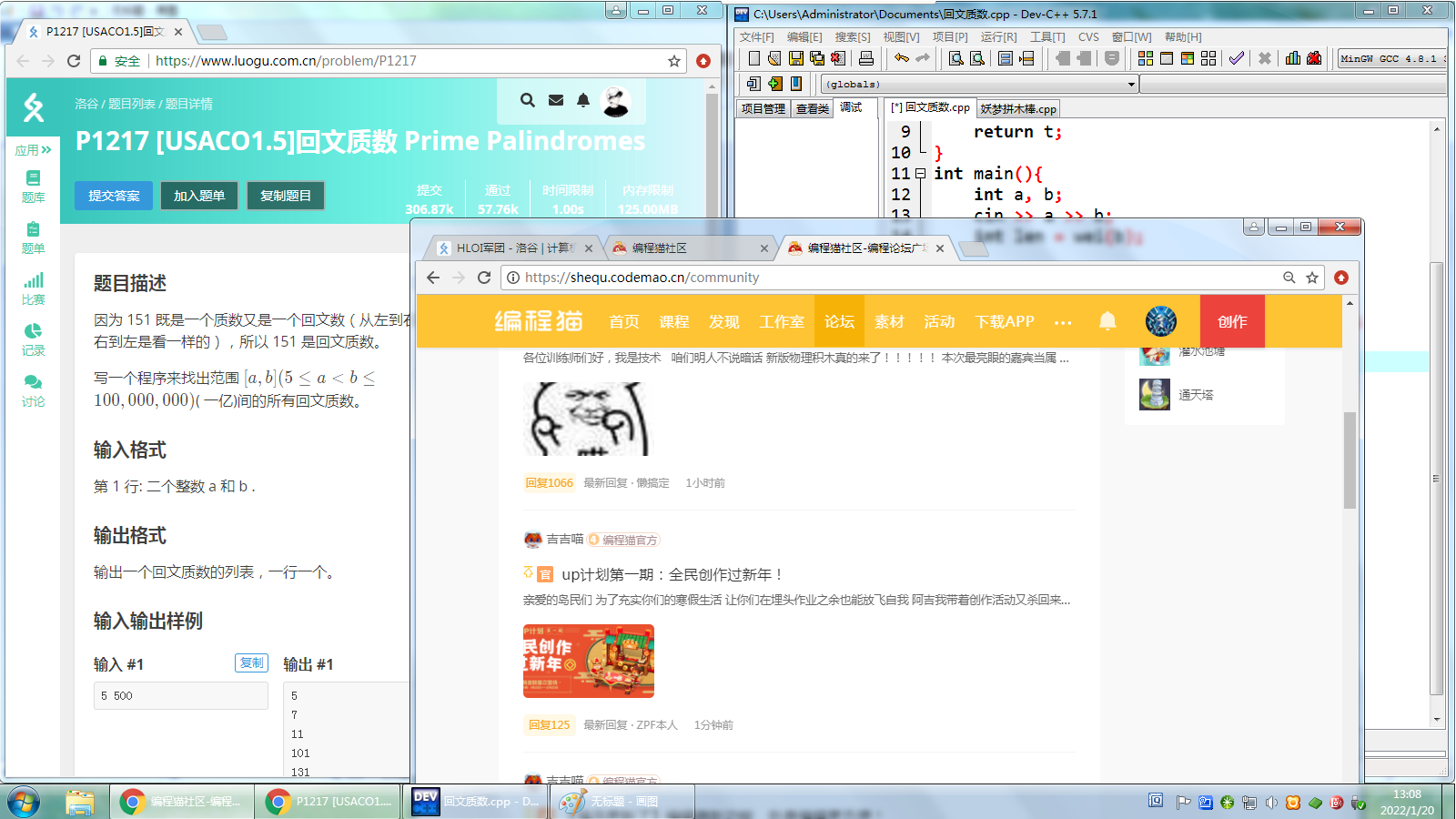Go back in the codemao browser window
This screenshot has height=819, width=1456.
pyautogui.click(x=433, y=278)
